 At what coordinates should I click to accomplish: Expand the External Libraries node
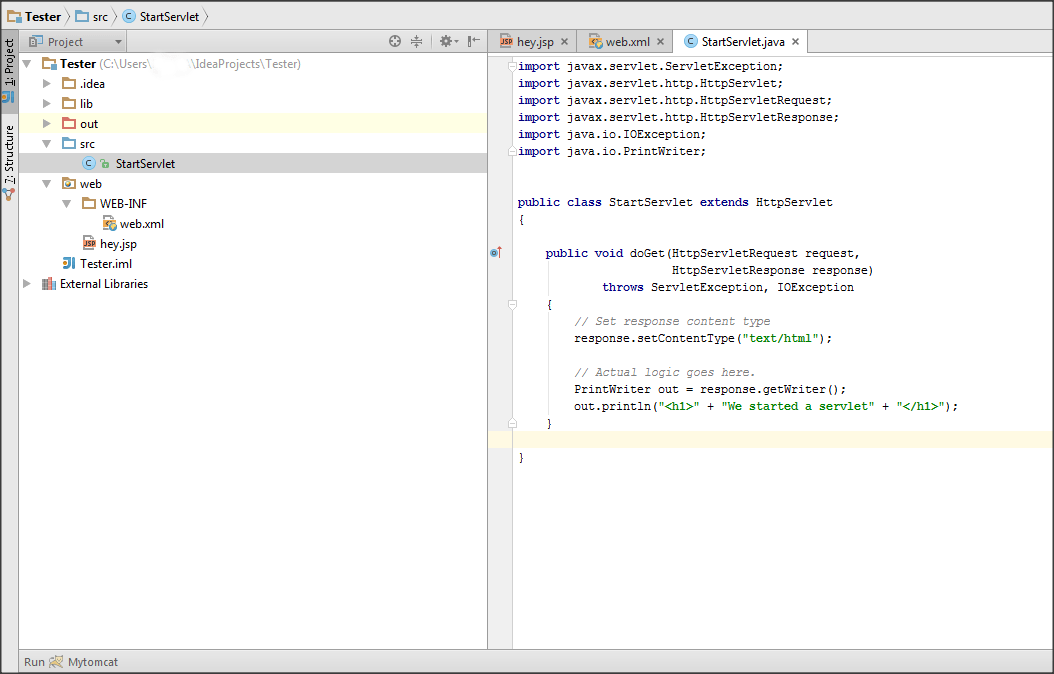[27, 284]
